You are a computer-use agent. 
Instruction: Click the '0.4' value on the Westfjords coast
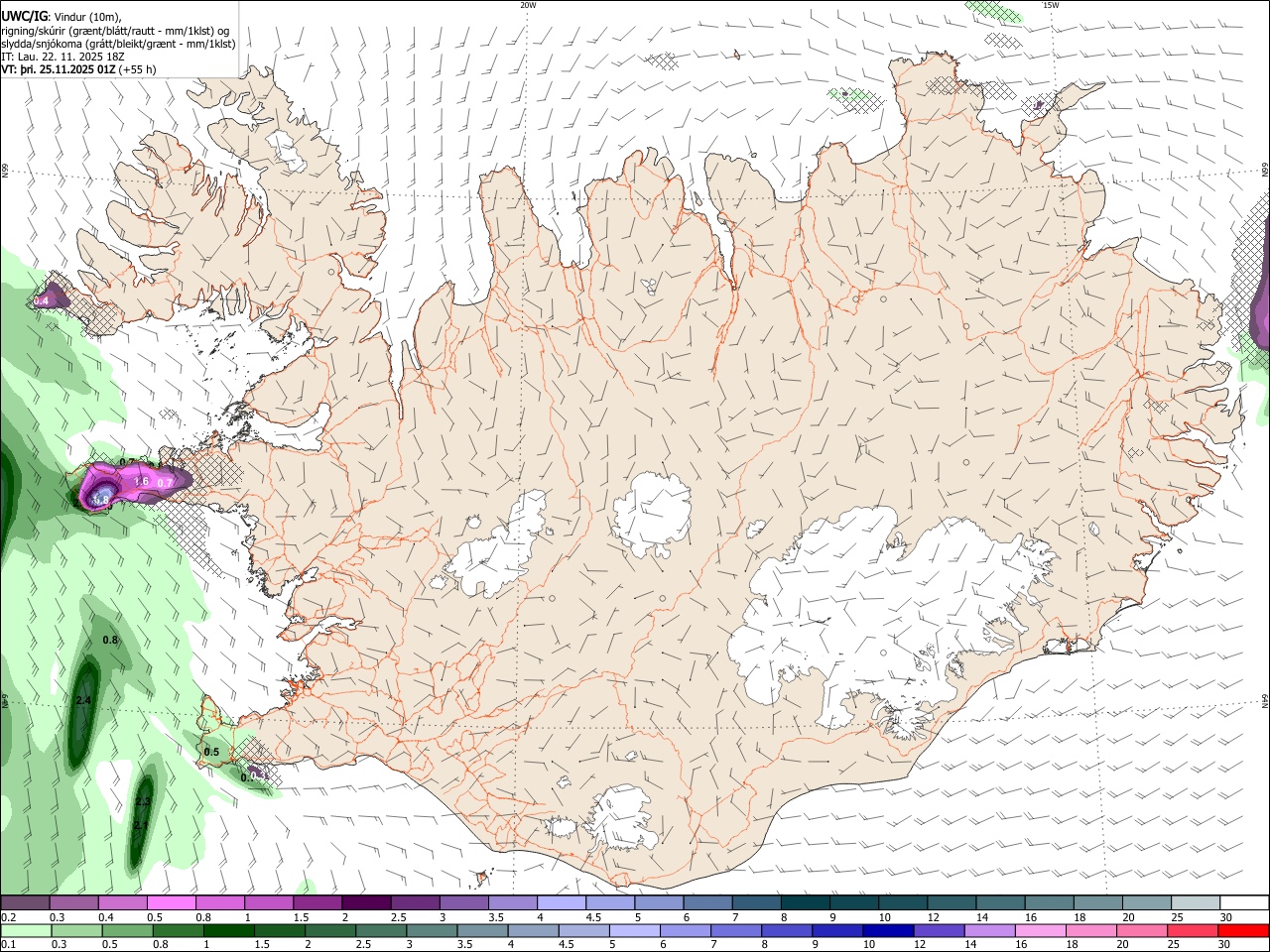41,300
